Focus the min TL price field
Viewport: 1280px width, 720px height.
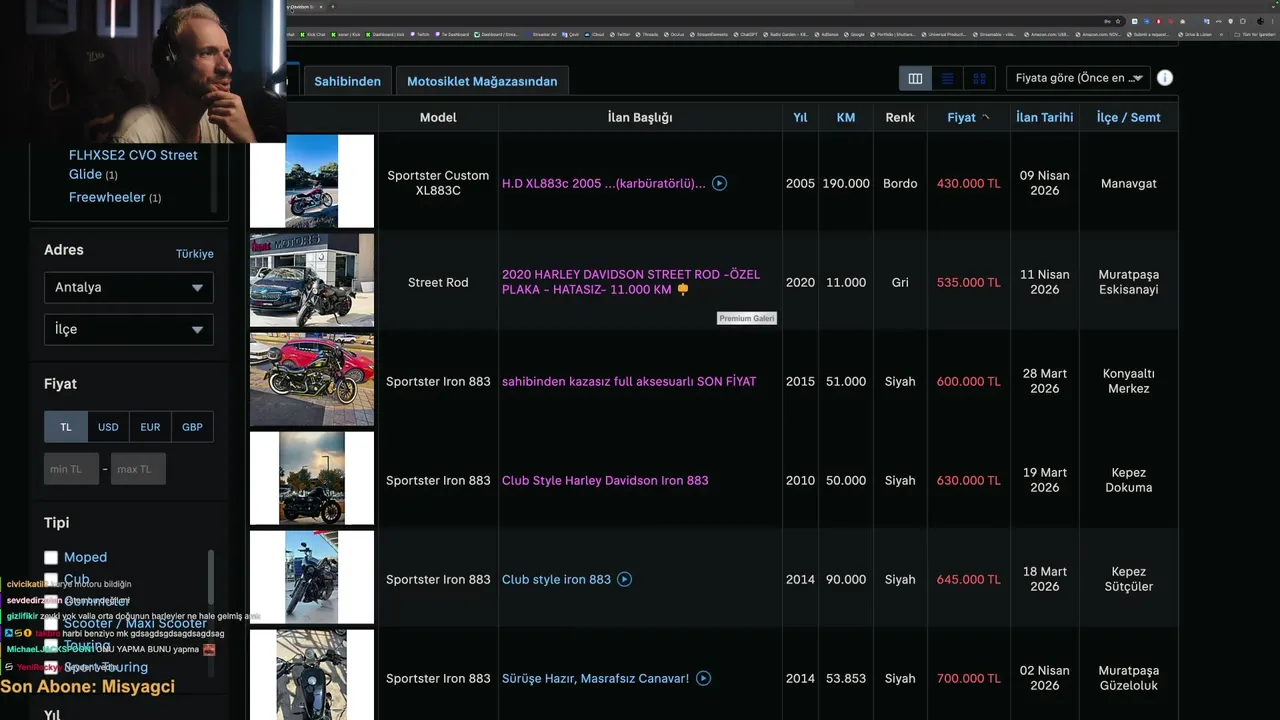tap(72, 469)
